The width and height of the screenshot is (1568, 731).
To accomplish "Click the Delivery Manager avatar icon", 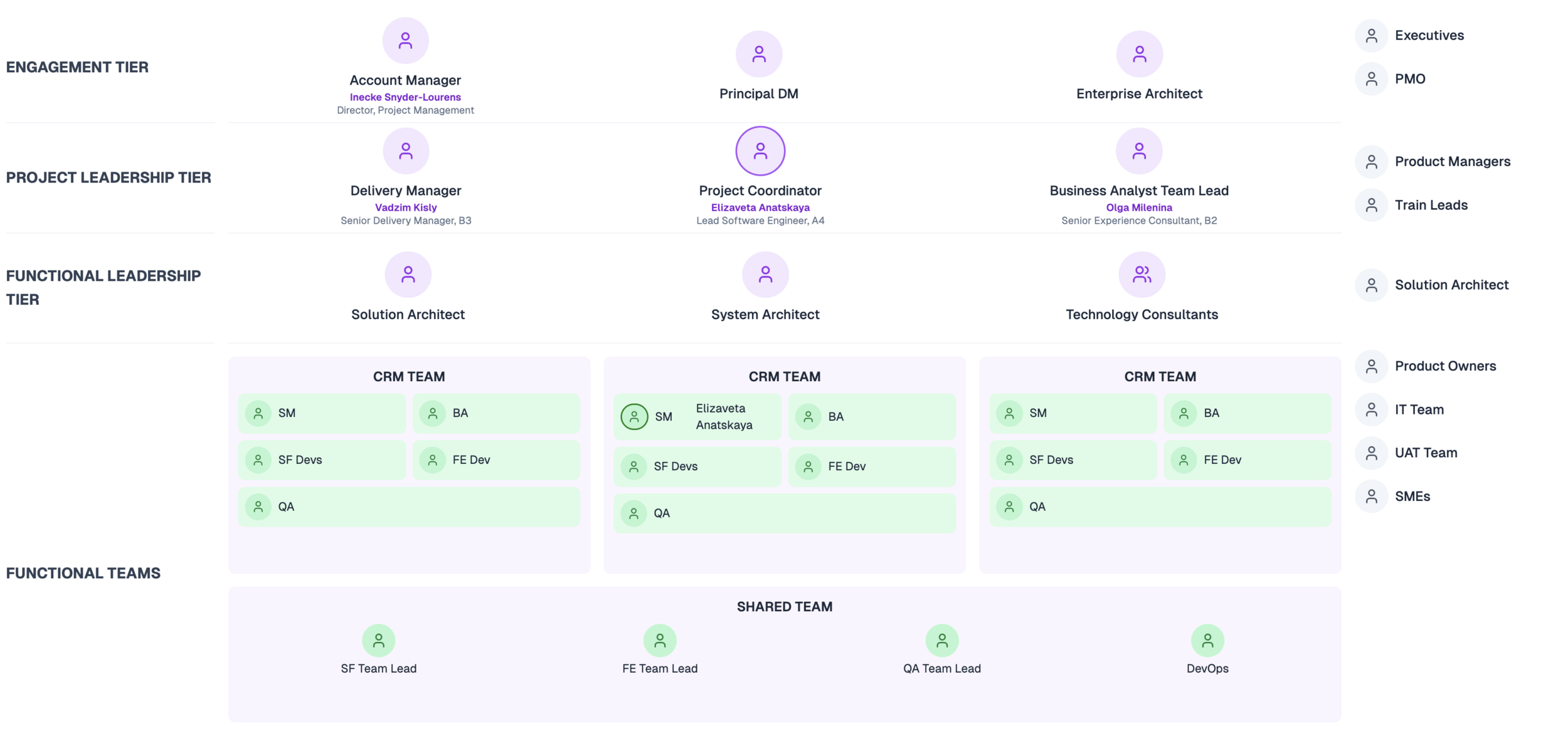I will [406, 151].
